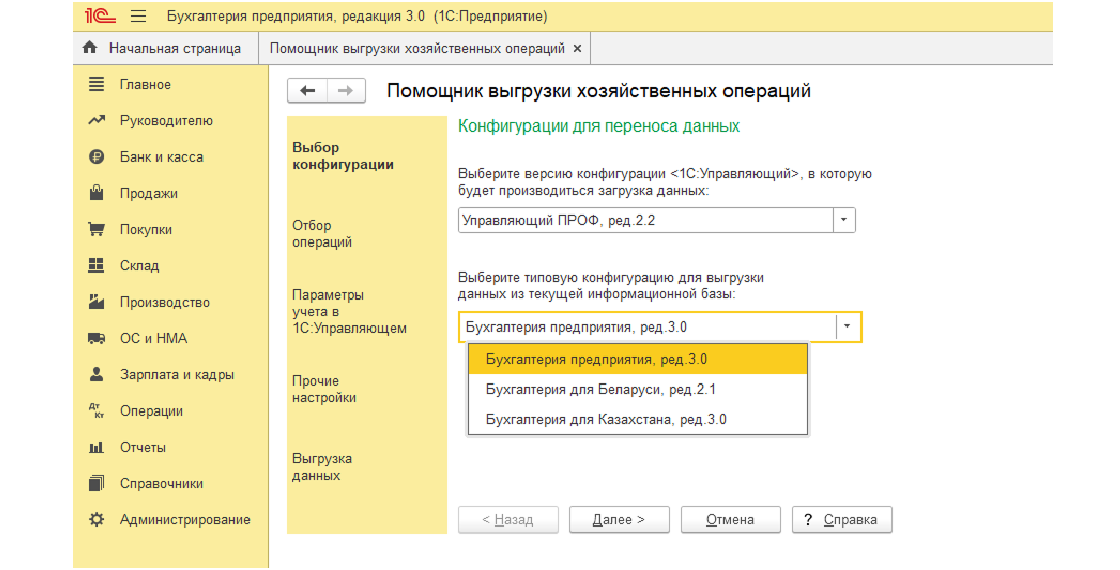Click the Покупки cart icon
The width and height of the screenshot is (1120, 570).
pos(96,229)
